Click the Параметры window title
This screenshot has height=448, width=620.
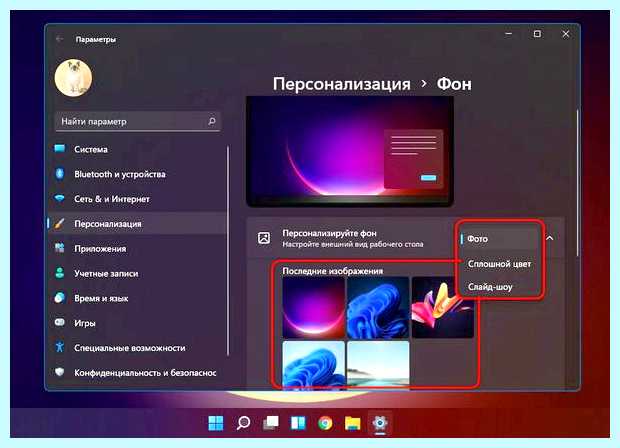(x=96, y=39)
